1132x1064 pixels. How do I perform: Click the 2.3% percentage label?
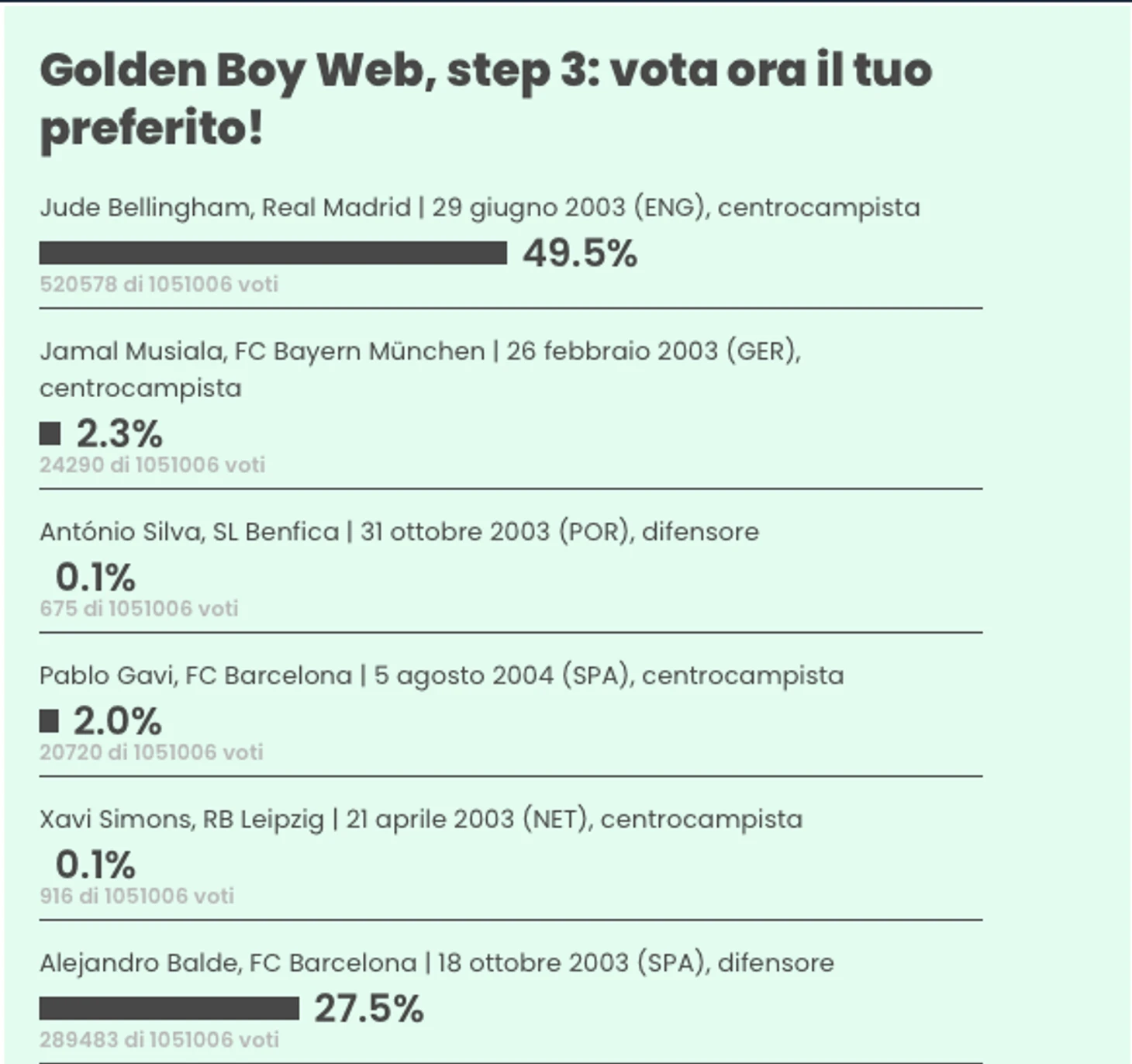click(119, 434)
